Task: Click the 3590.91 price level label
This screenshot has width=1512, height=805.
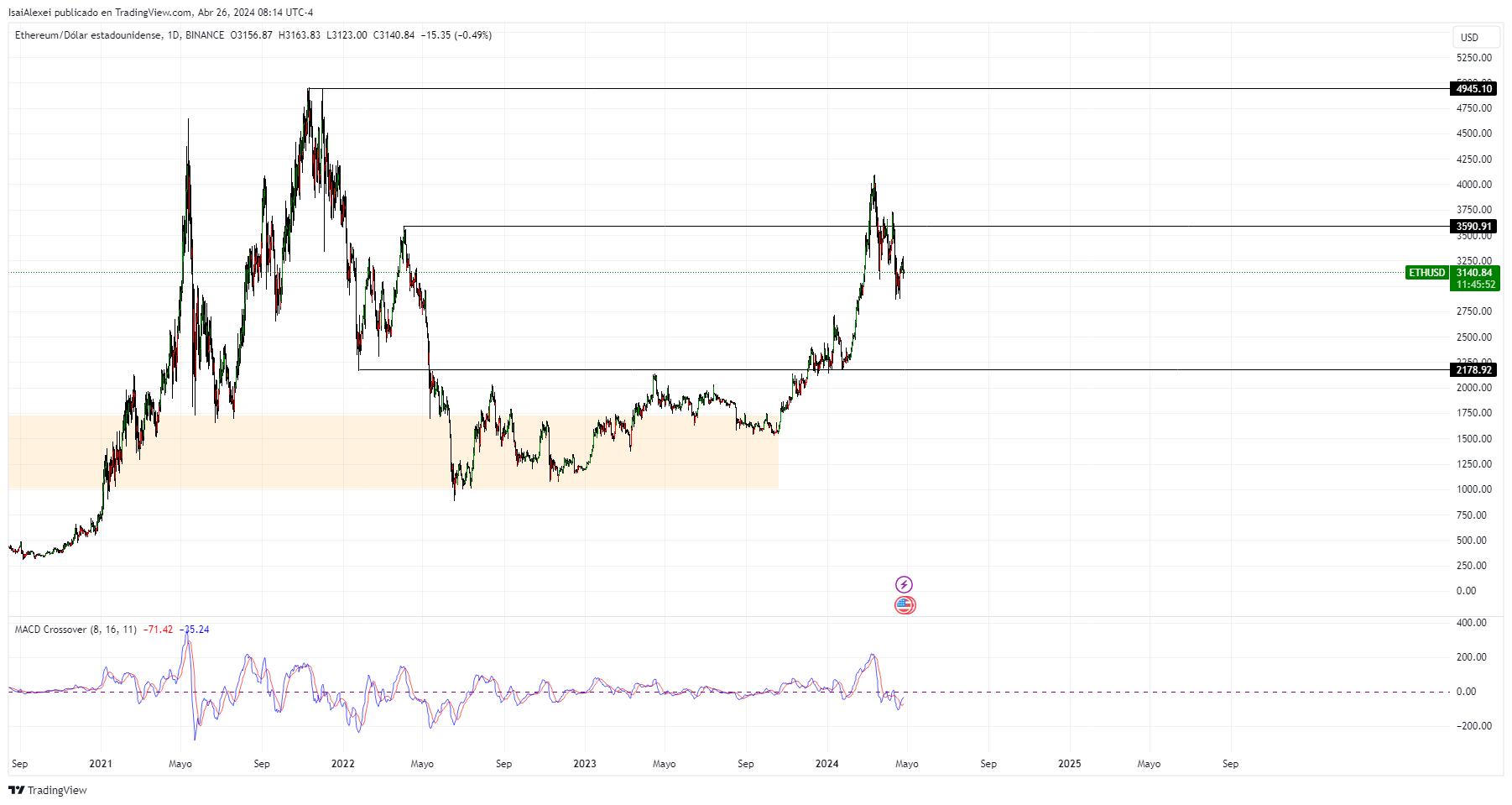Action: click(x=1473, y=227)
